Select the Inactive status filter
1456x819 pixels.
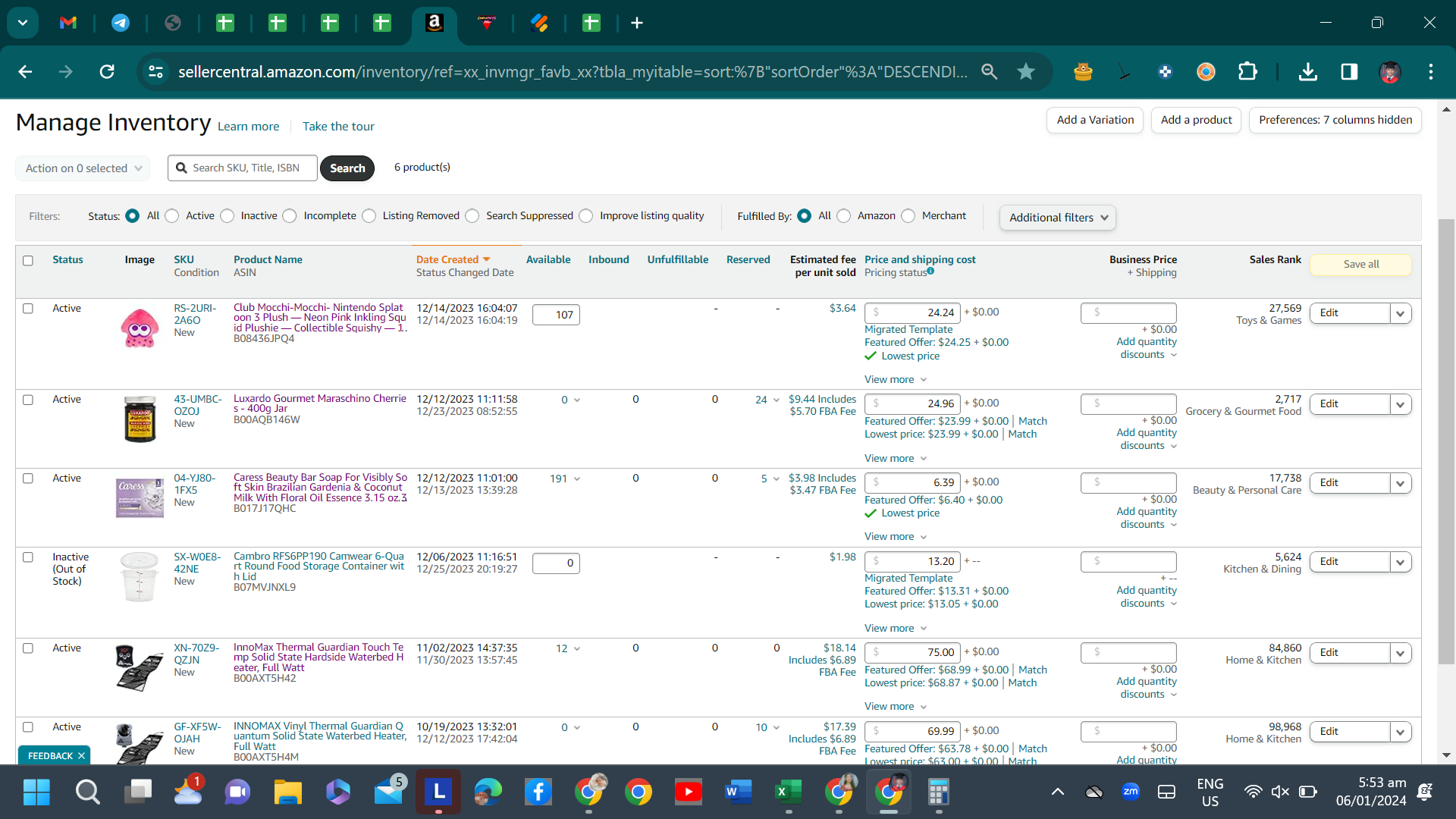[227, 216]
